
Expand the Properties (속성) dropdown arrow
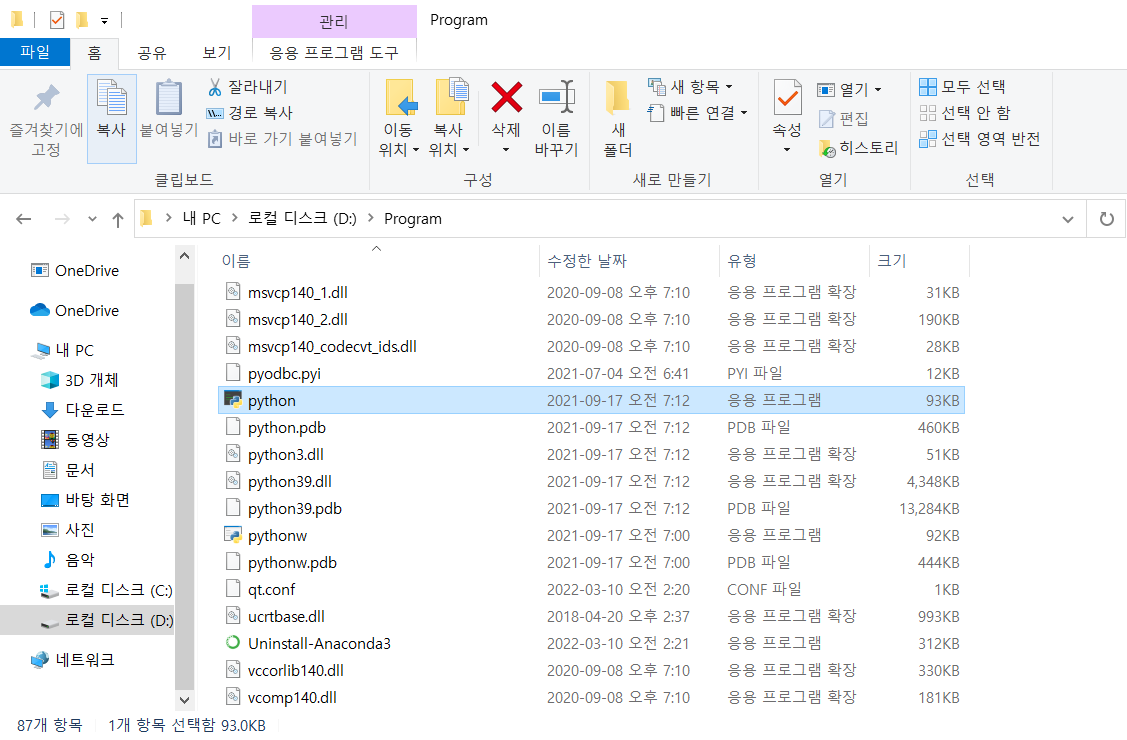tap(787, 150)
